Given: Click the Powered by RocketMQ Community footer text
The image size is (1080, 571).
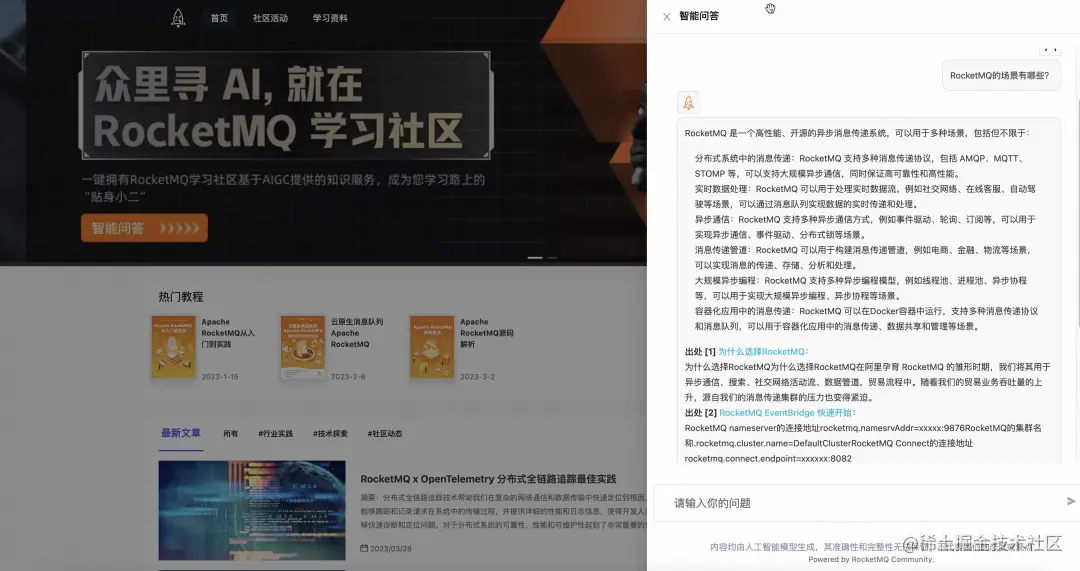Looking at the screenshot, I should click(x=871, y=559).
